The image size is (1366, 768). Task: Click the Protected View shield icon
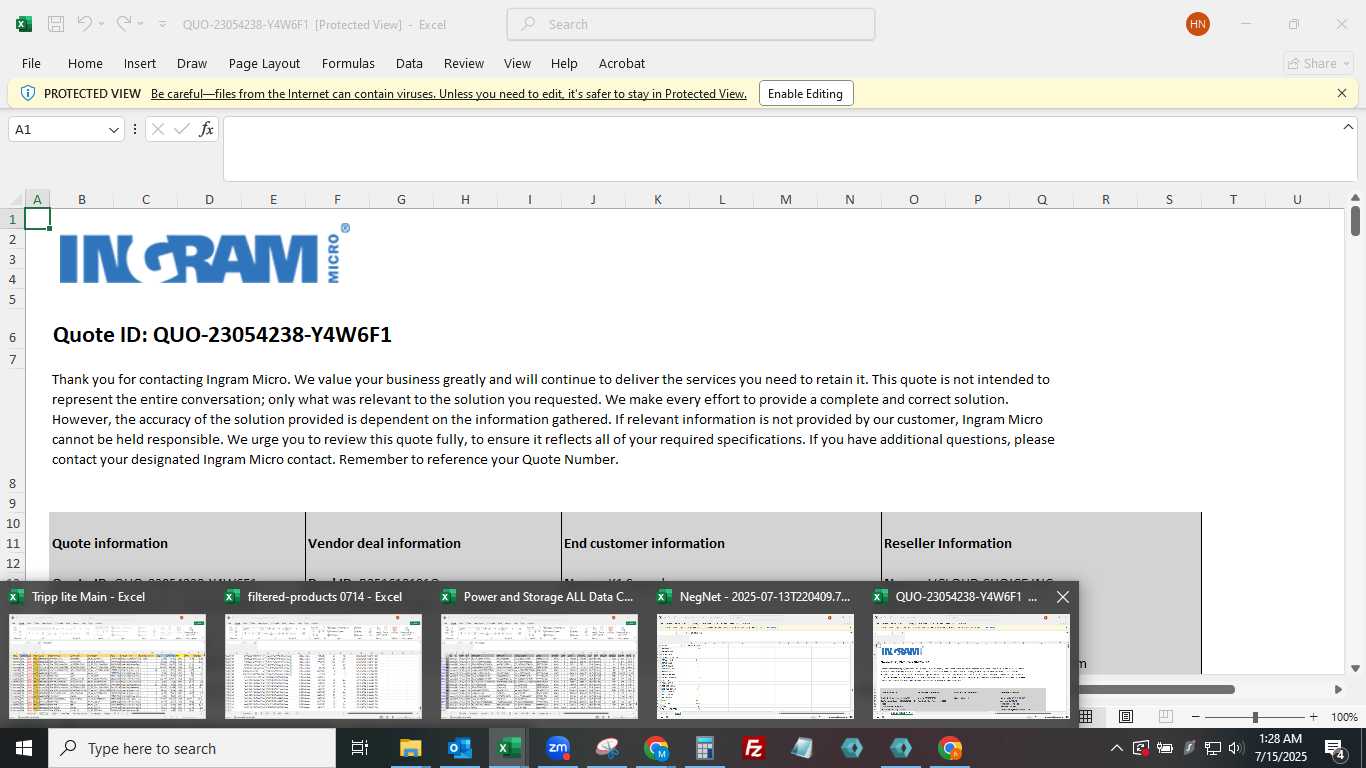coord(28,93)
